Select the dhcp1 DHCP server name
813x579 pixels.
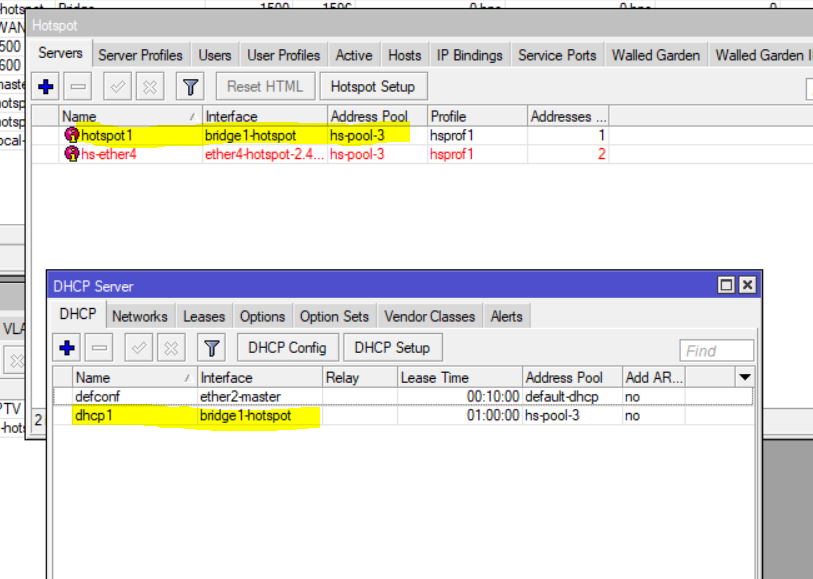94,415
